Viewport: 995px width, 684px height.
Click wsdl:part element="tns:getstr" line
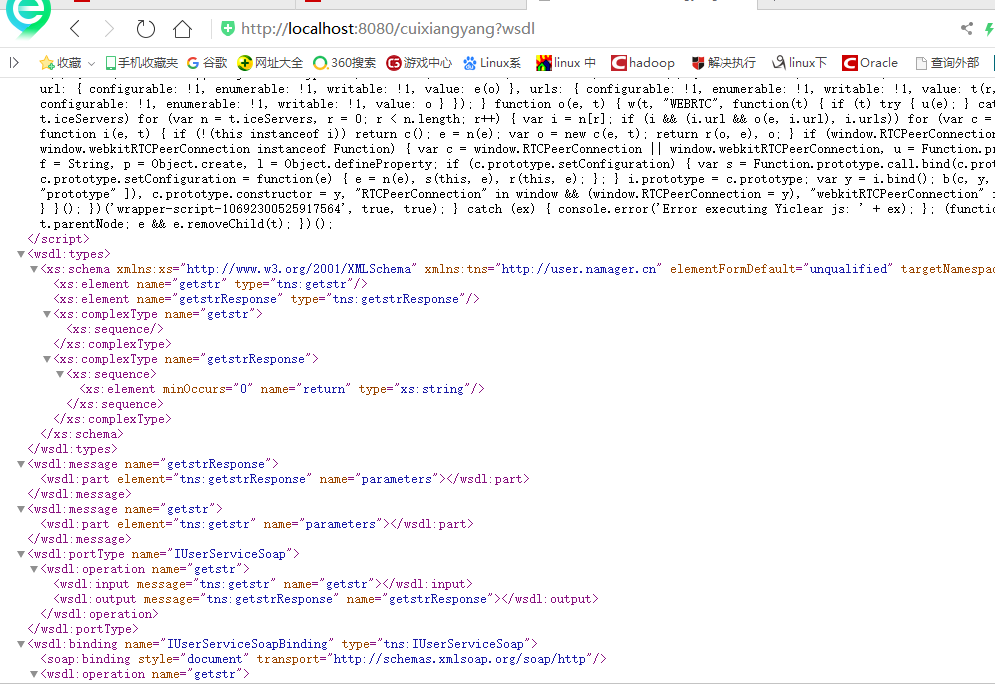point(257,524)
